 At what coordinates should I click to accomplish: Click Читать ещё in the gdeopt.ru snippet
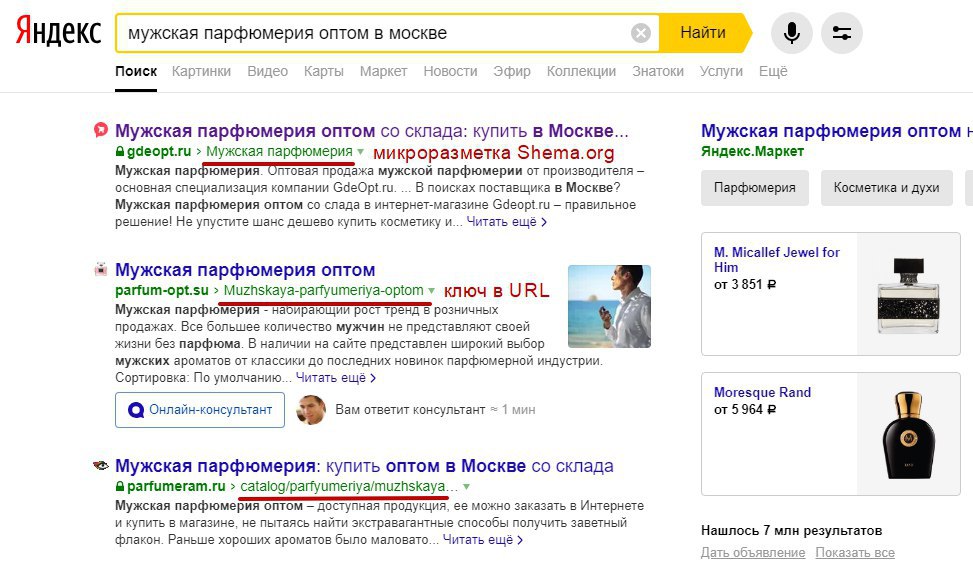(506, 221)
